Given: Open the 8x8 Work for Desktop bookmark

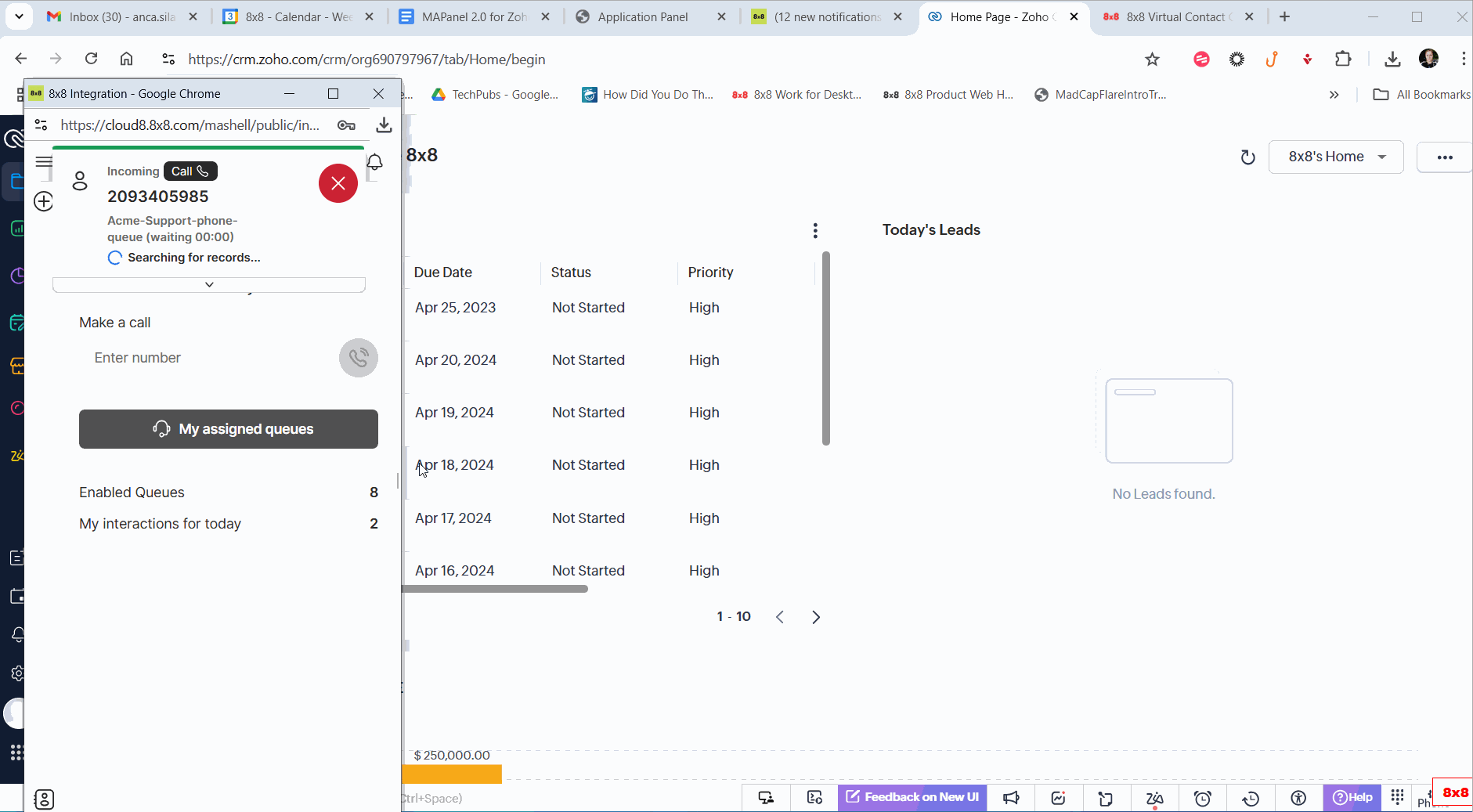Looking at the screenshot, I should 796,95.
